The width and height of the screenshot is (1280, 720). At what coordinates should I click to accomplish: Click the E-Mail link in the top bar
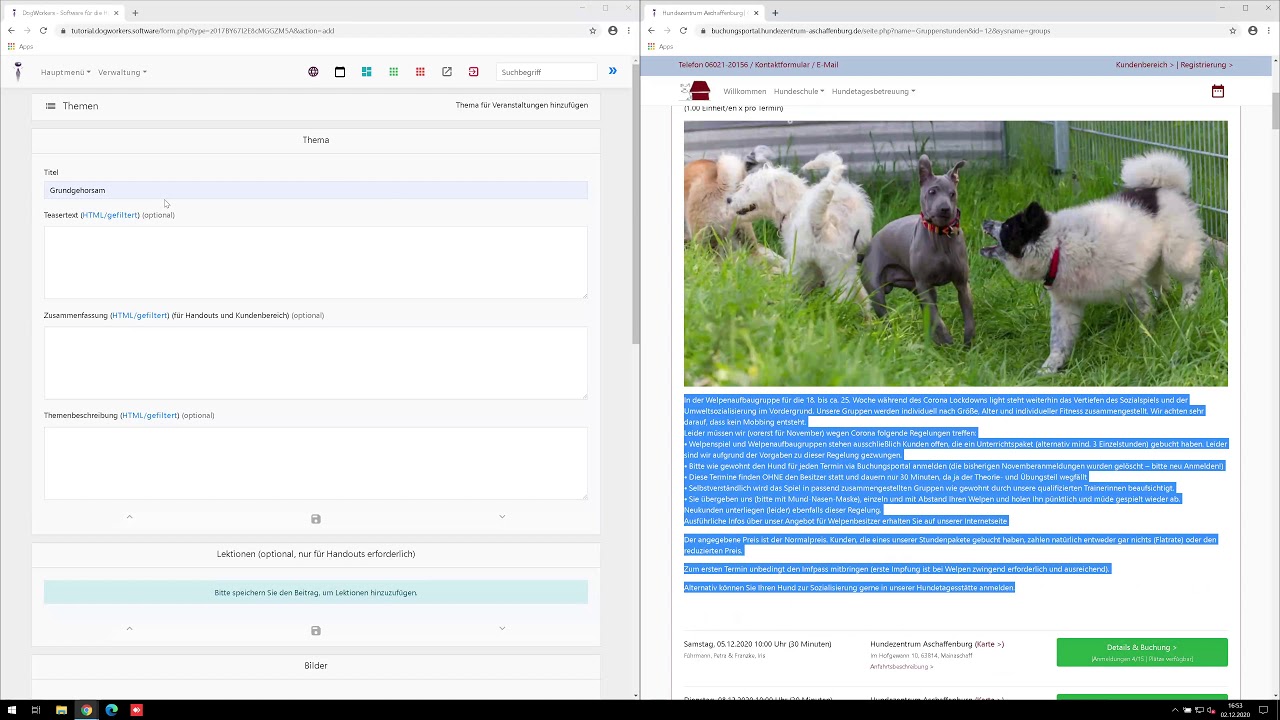[828, 65]
